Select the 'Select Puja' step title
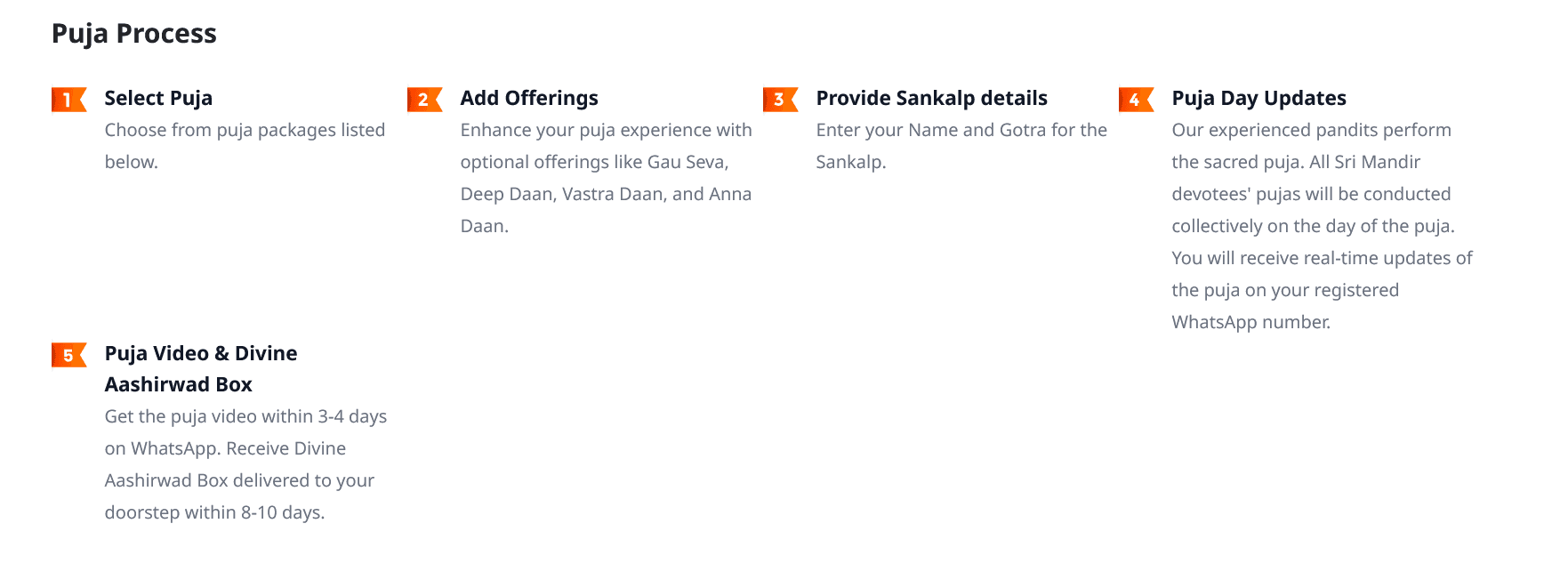The image size is (1568, 588). point(158,98)
